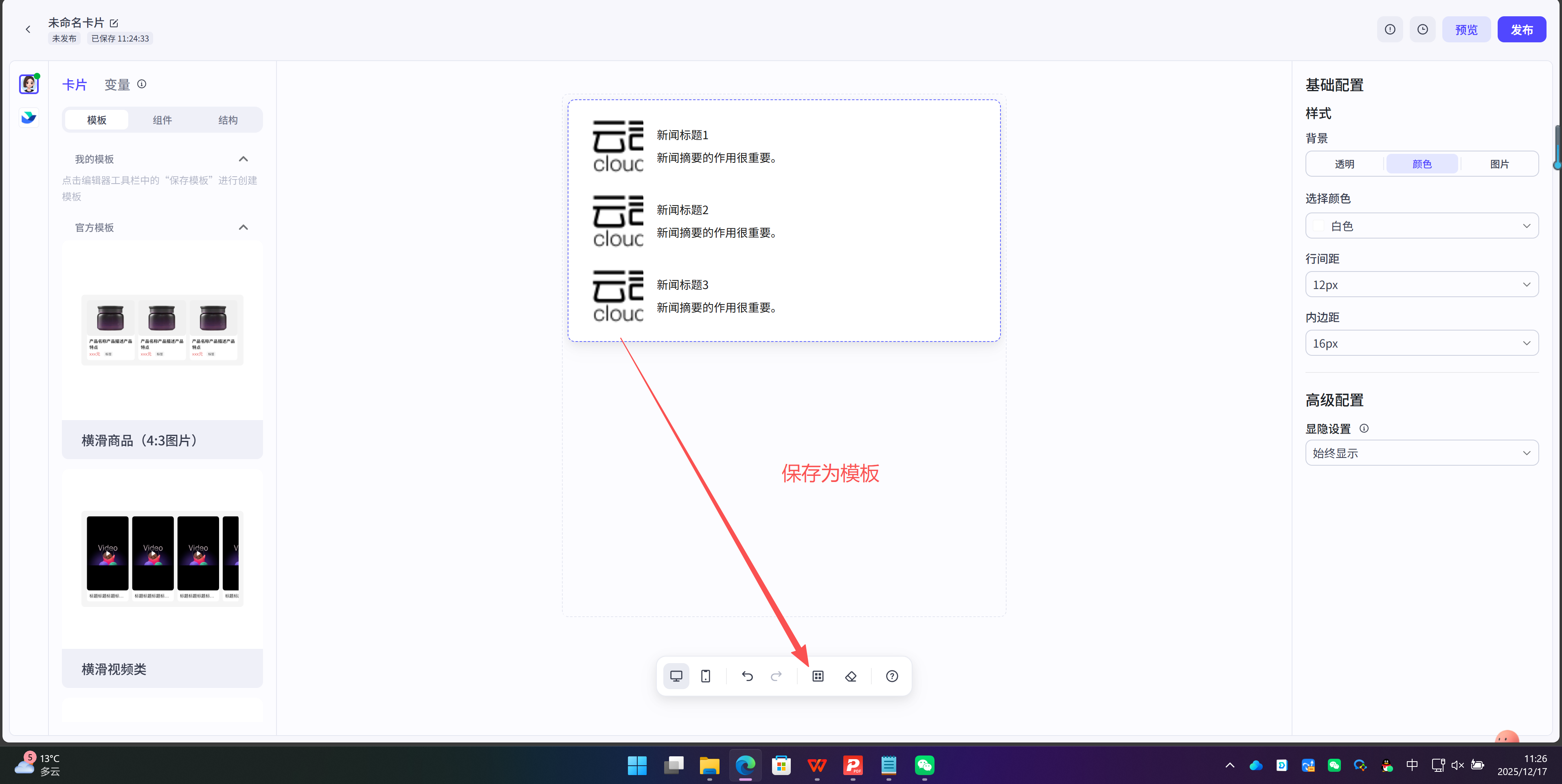The image size is (1562, 784).
Task: Switch to desktop preview mode
Action: click(676, 675)
